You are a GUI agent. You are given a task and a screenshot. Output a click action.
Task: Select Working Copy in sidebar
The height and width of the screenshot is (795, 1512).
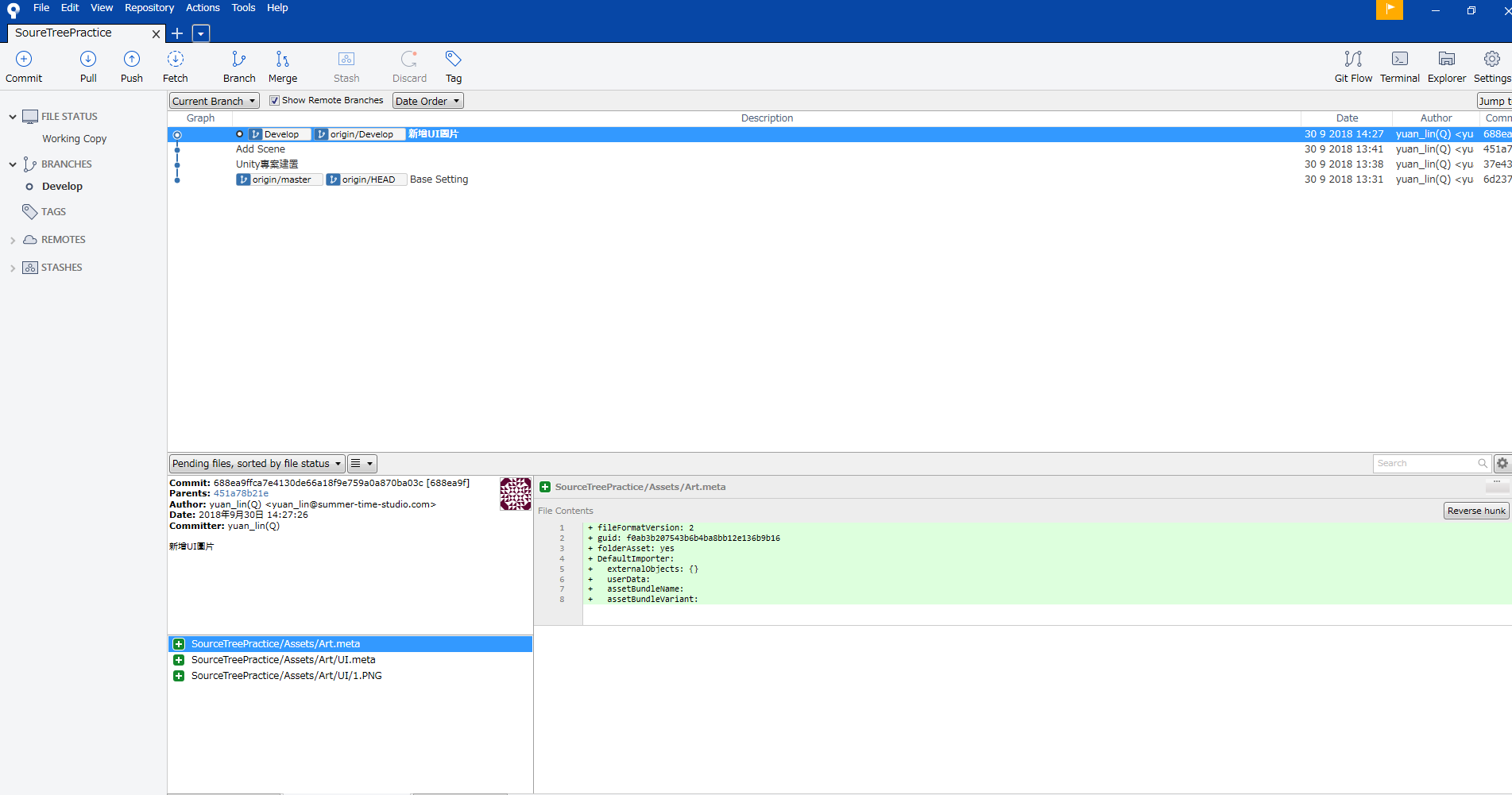(x=74, y=139)
